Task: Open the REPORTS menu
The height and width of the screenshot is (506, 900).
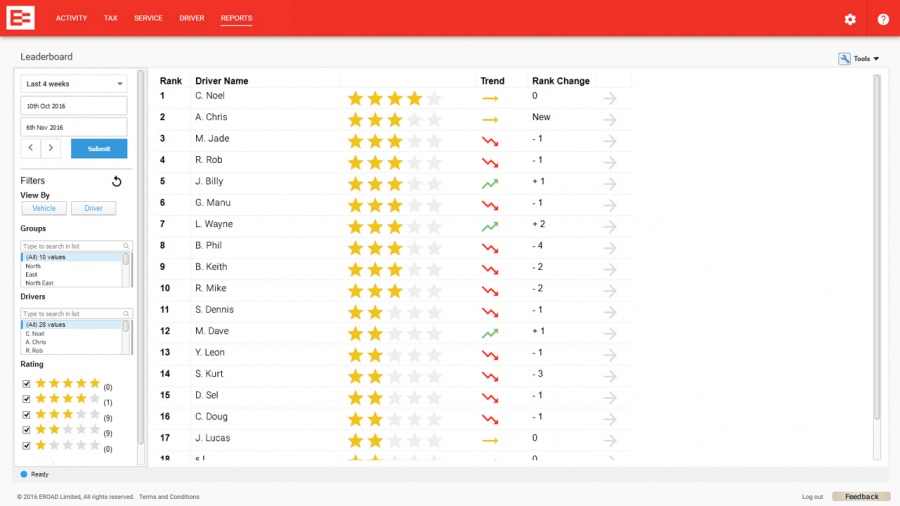Action: [x=236, y=18]
